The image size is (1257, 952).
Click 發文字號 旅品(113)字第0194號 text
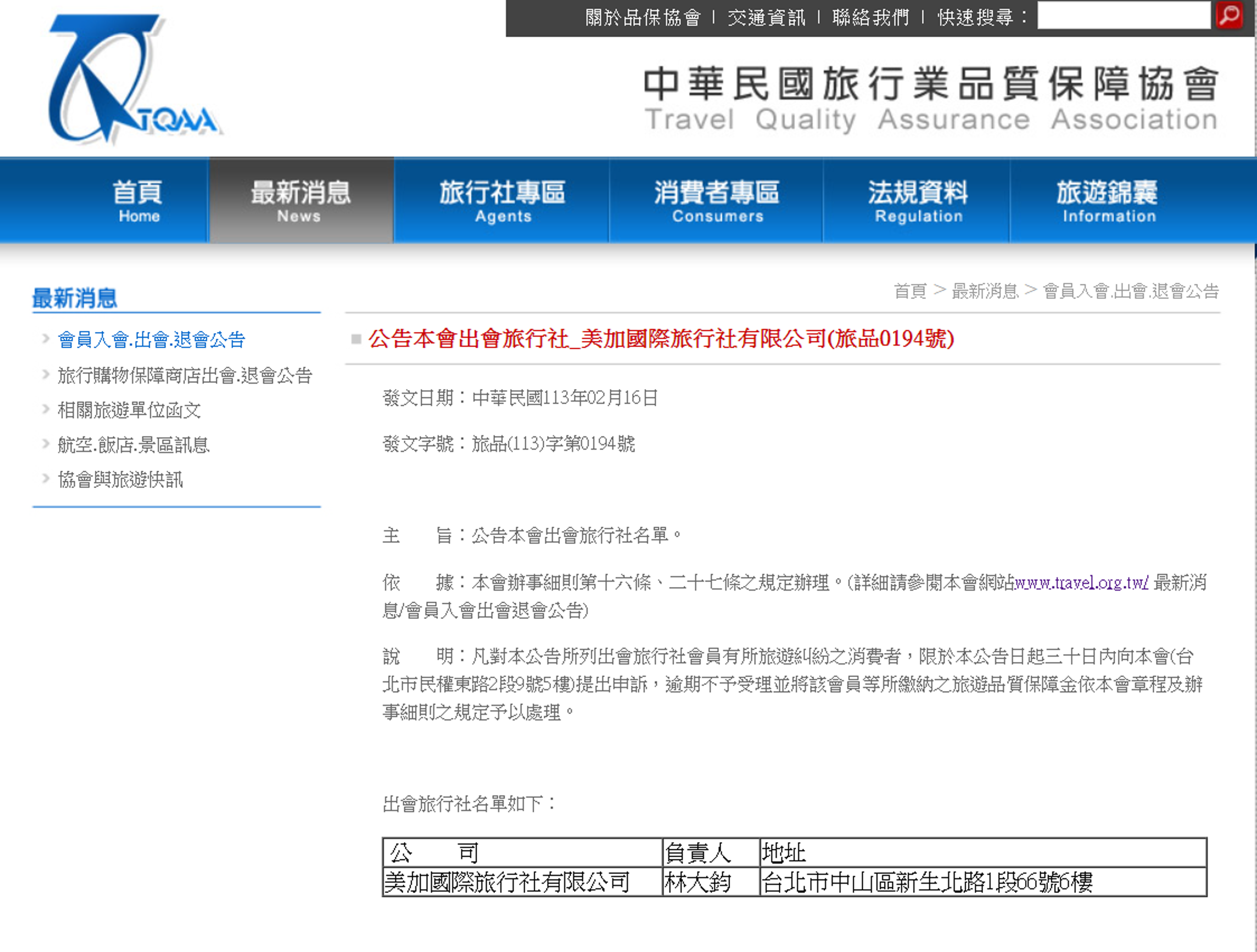pos(509,444)
